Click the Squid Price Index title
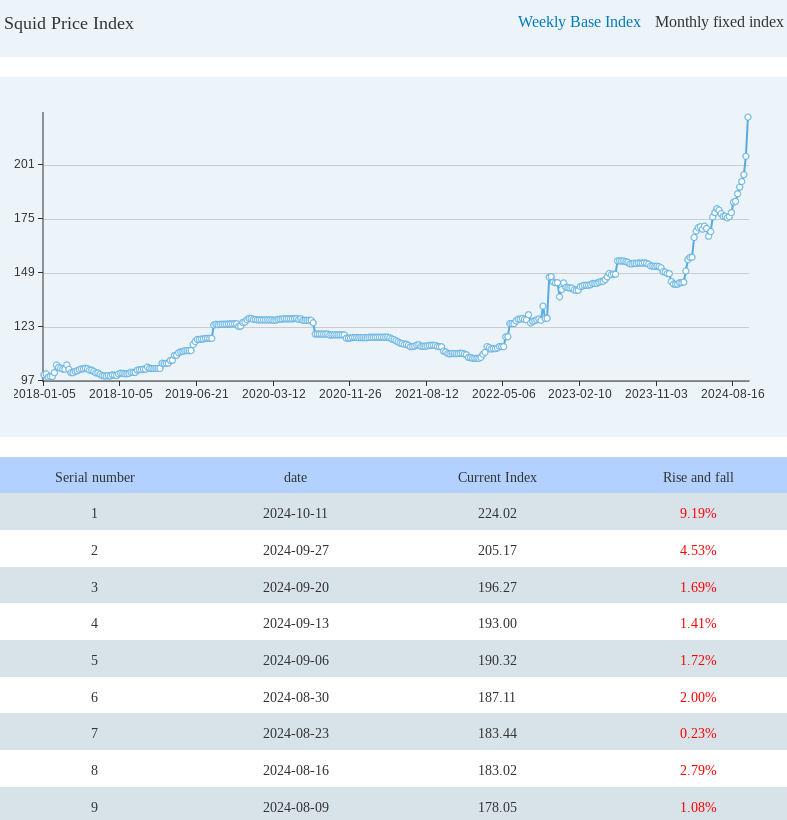The width and height of the screenshot is (787, 820). coord(69,23)
